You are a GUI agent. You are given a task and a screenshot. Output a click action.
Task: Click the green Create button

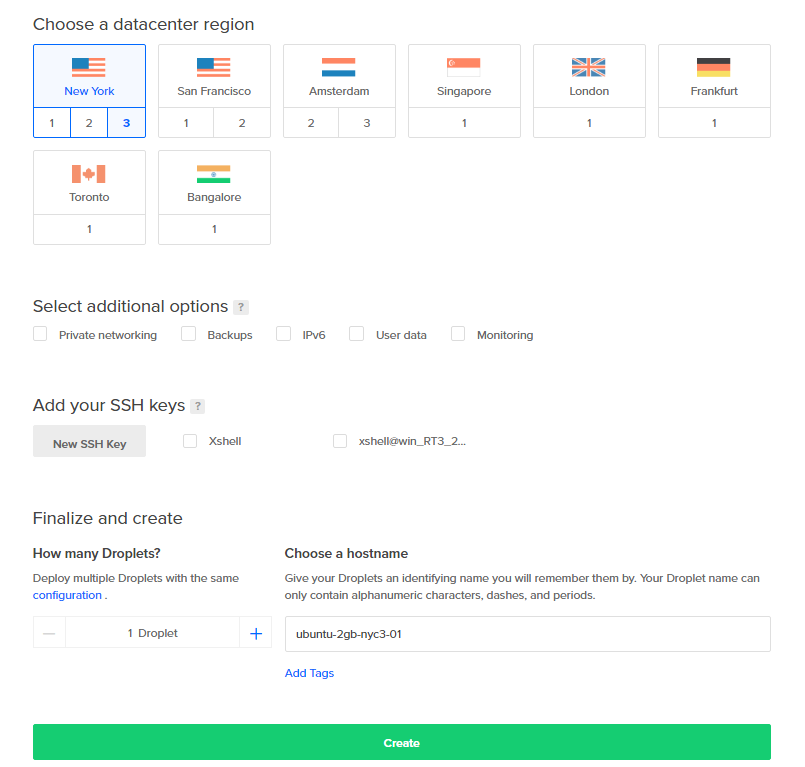click(x=402, y=743)
